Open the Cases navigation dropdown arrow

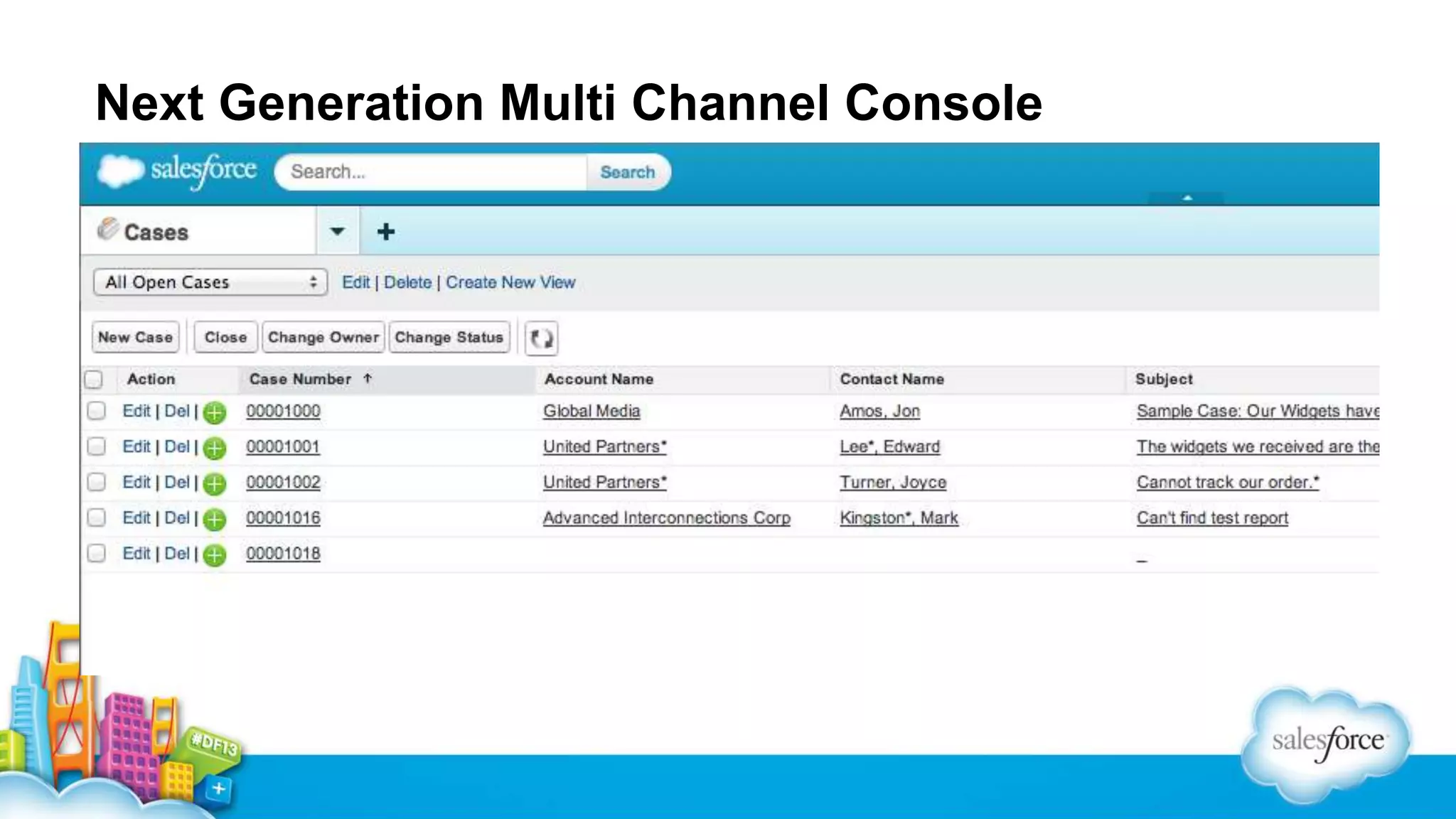[x=338, y=231]
